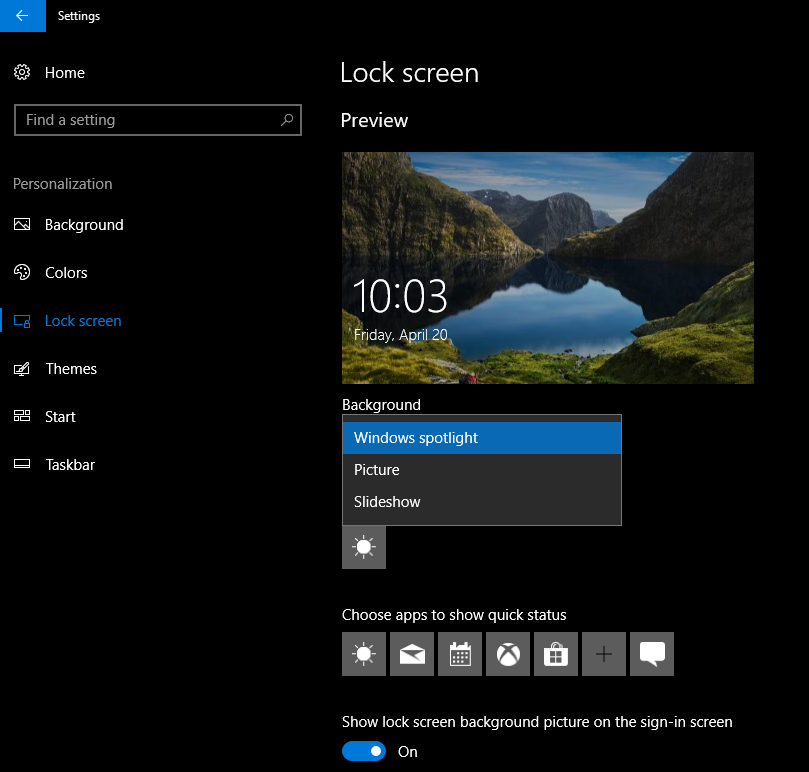809x772 pixels.
Task: Disable lock screen picture on sign-in screen
Action: pyautogui.click(x=364, y=751)
